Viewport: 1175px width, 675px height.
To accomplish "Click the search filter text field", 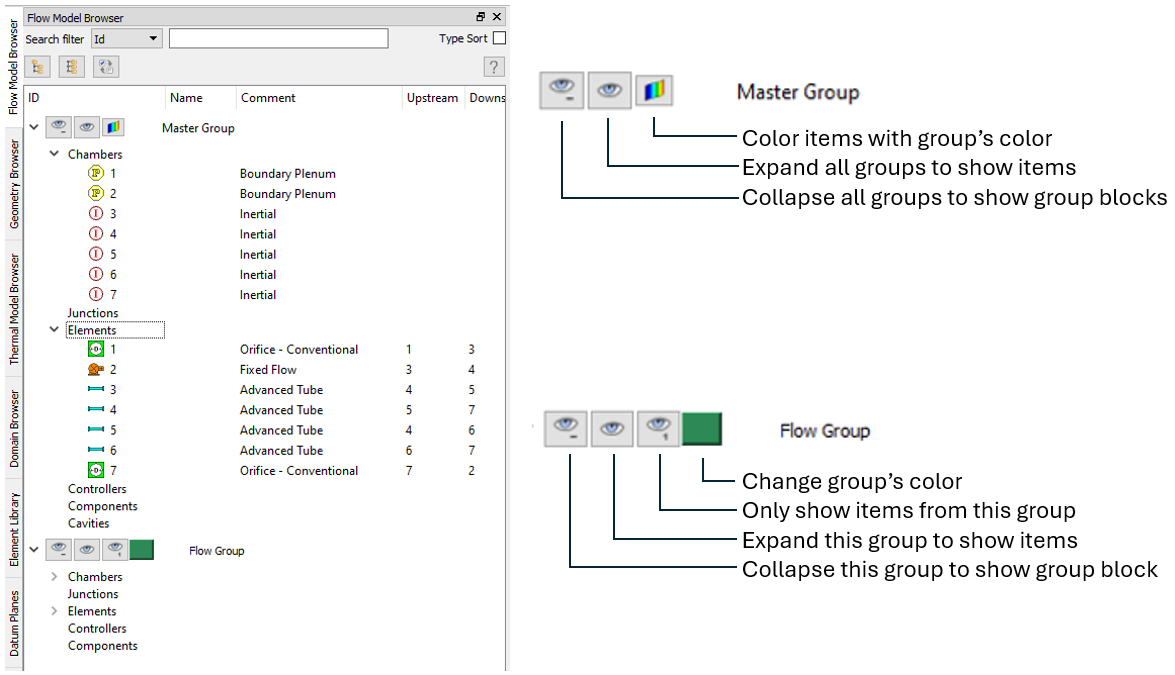I will click(278, 39).
